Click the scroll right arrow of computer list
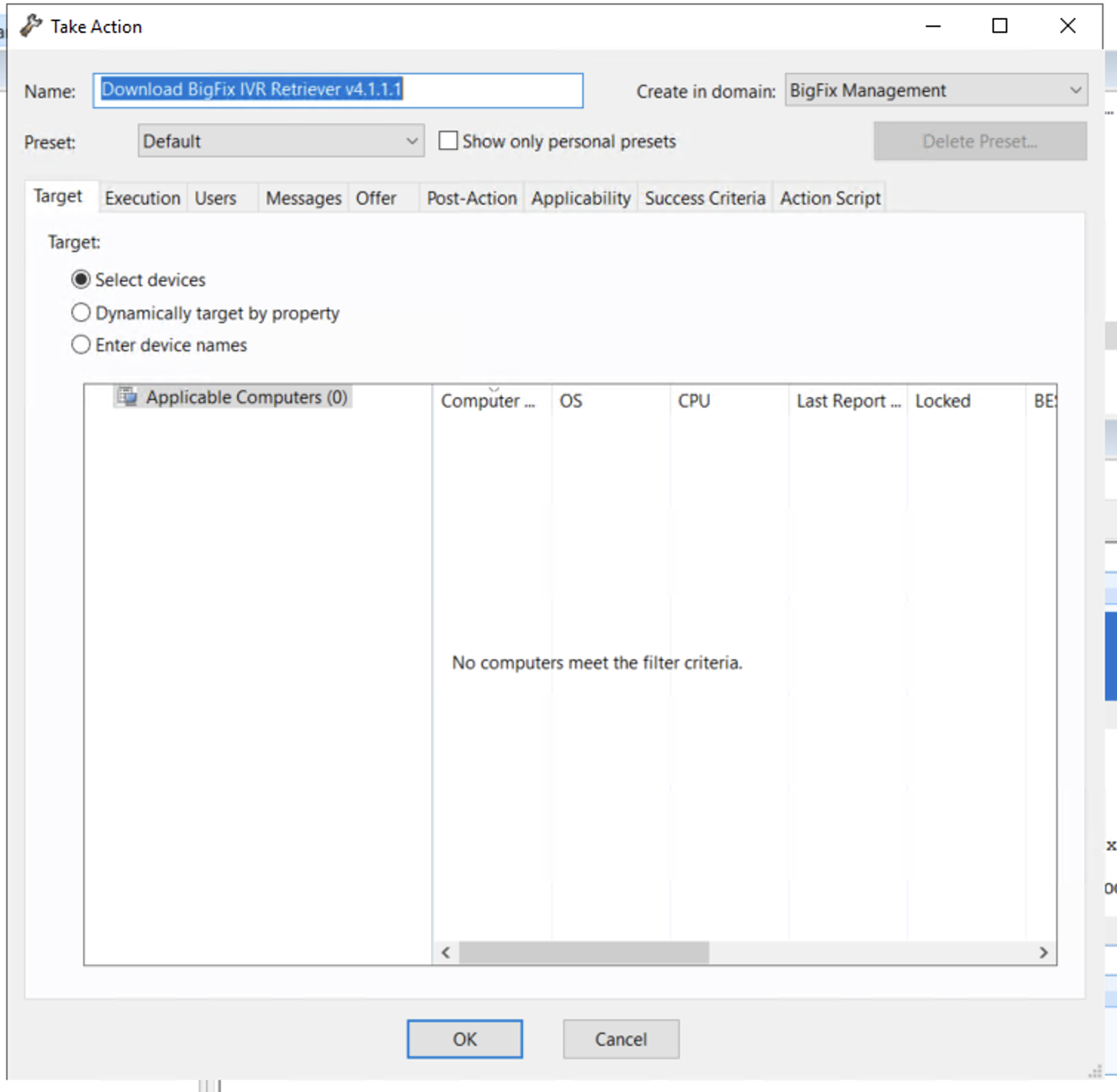The width and height of the screenshot is (1117, 1092). click(1044, 952)
